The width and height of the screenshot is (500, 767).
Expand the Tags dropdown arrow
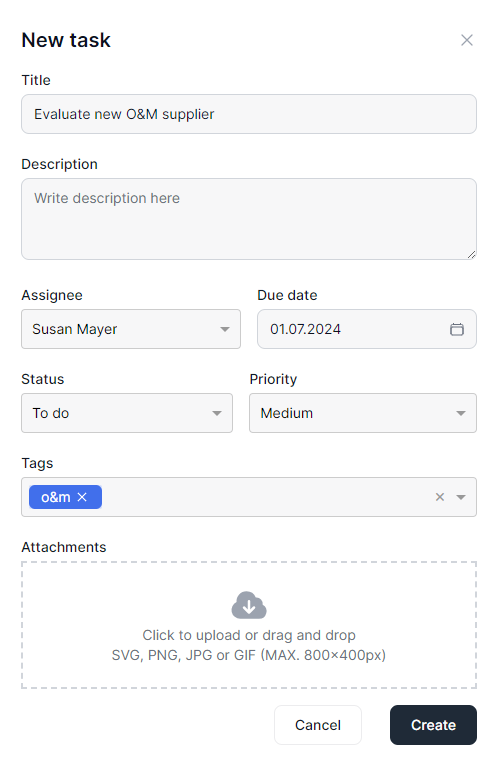(460, 497)
